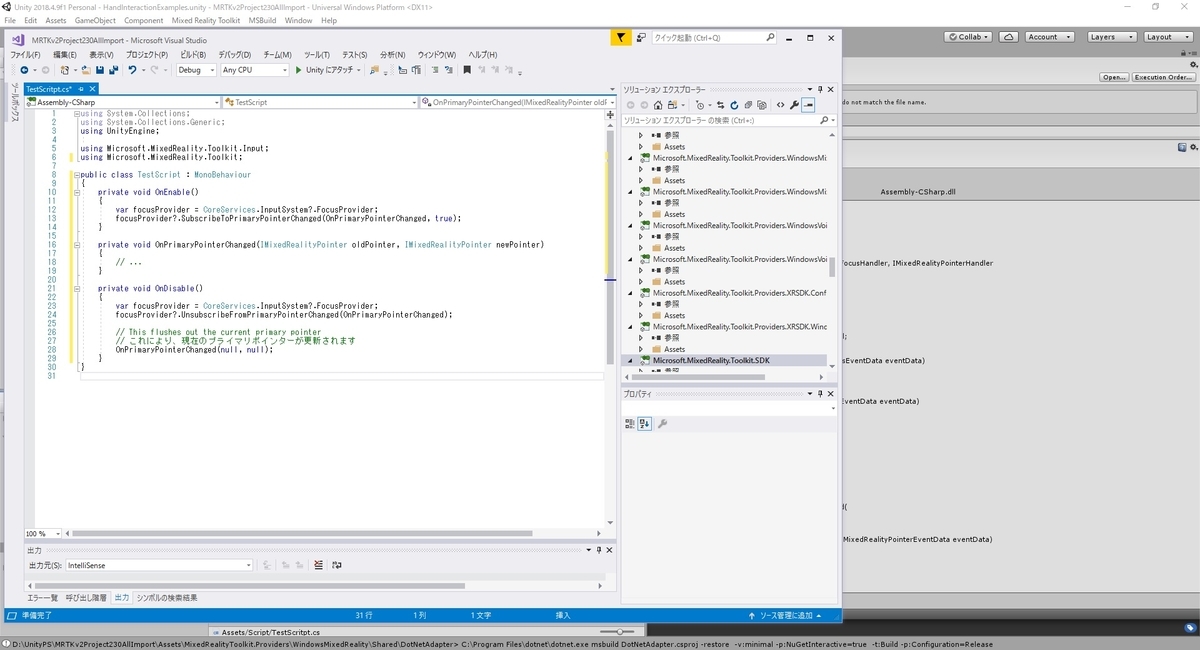Viewport: 1200px width, 650px height.
Task: Open the 編集(E) menu
Action: (x=65, y=54)
